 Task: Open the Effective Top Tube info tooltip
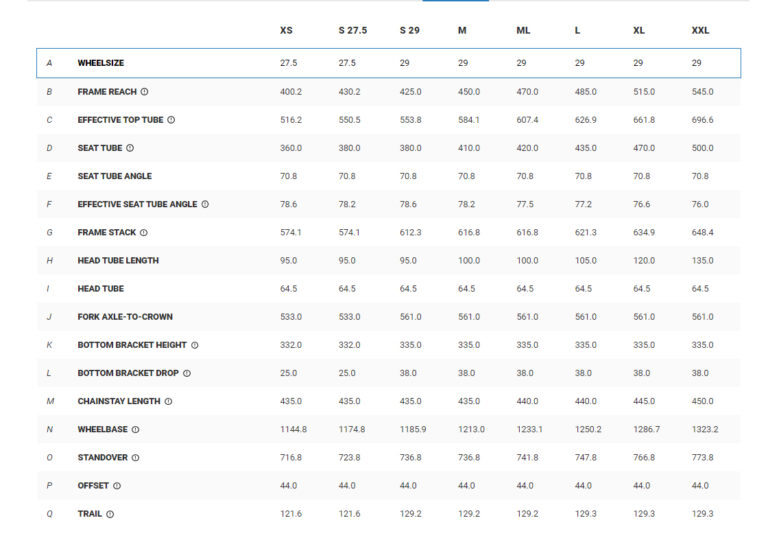point(171,120)
